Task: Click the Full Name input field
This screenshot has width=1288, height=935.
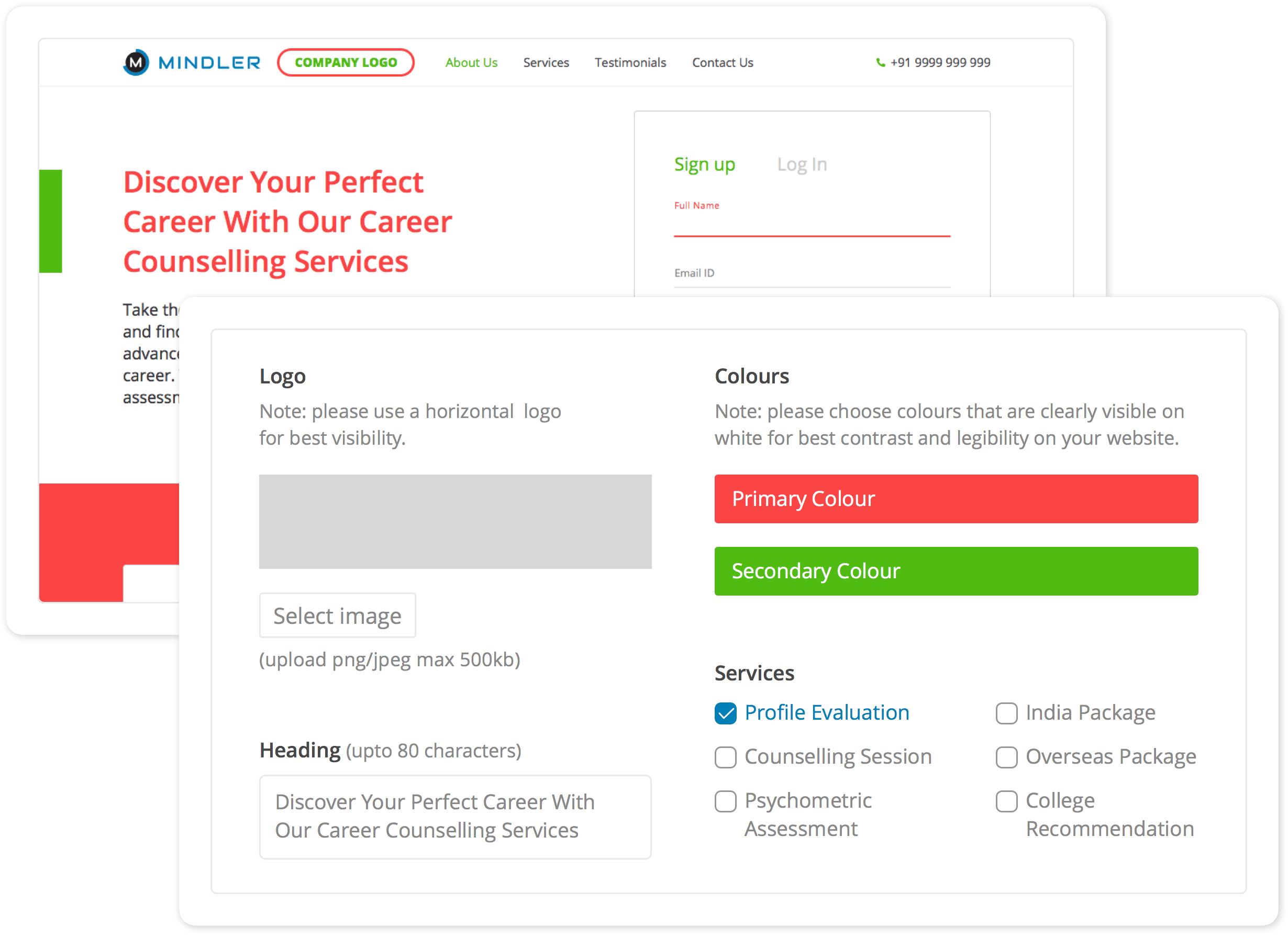Action: tap(811, 224)
